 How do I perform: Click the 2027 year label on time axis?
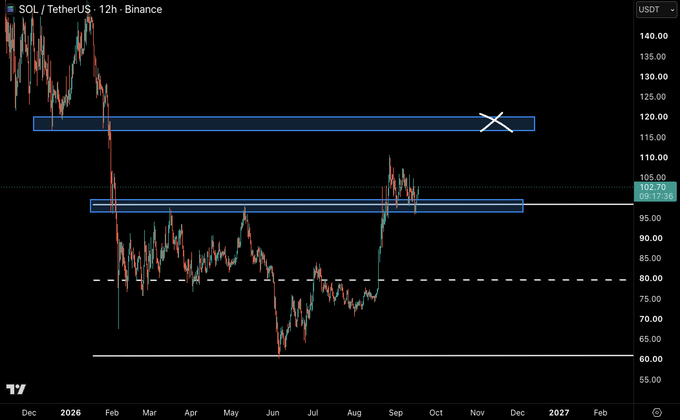(559, 413)
